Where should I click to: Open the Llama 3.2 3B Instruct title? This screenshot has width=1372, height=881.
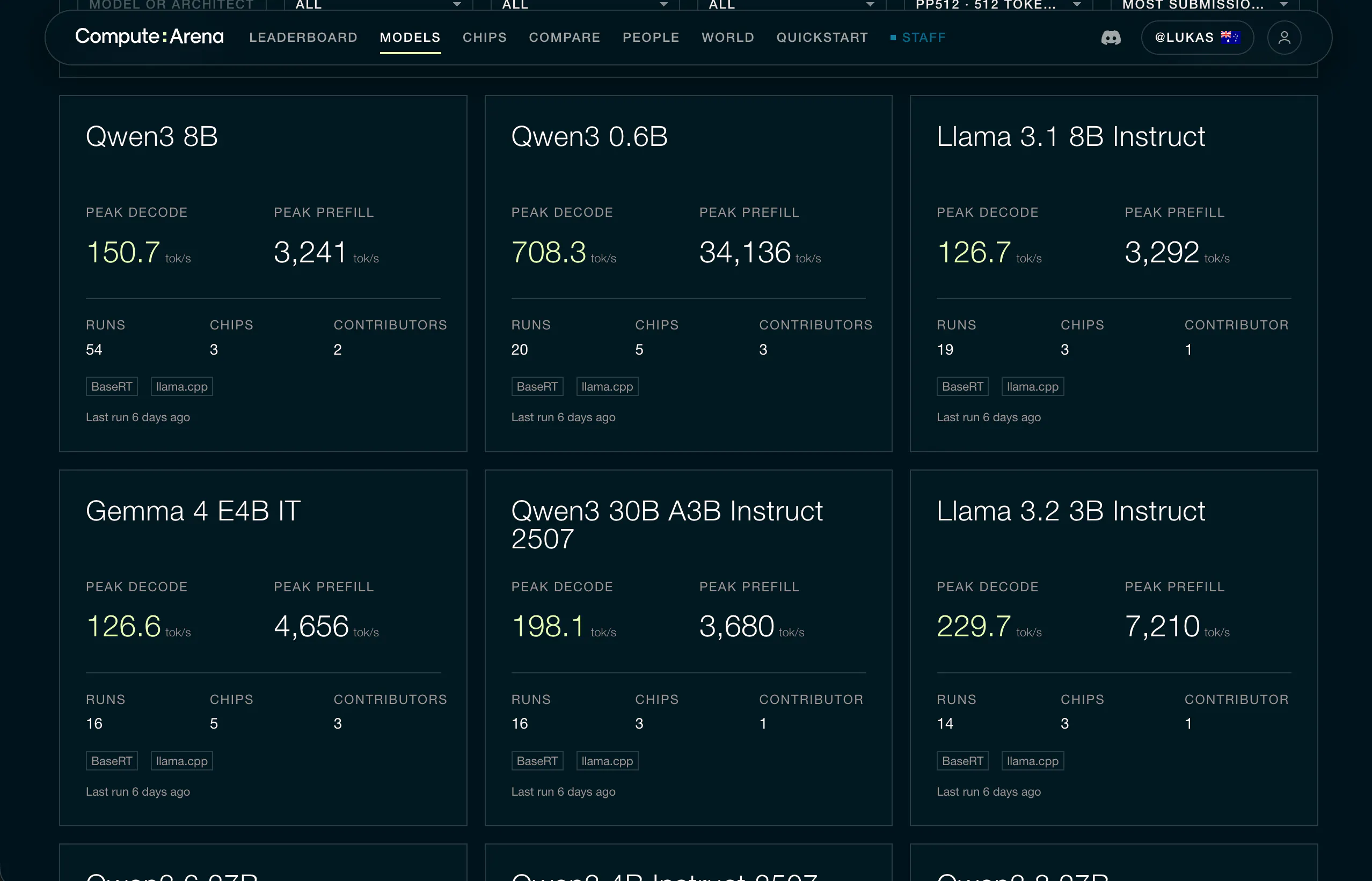coord(1070,511)
